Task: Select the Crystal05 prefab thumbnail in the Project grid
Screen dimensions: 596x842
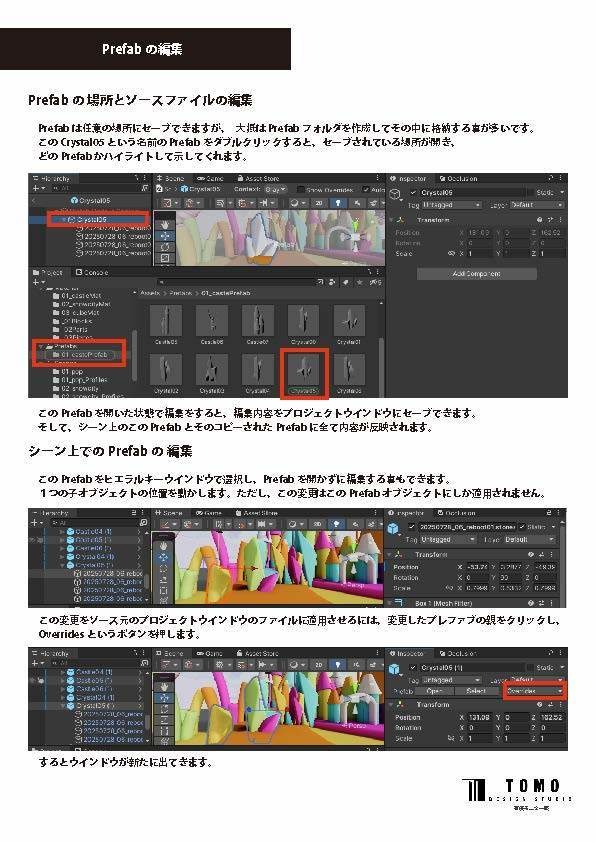Action: click(304, 373)
